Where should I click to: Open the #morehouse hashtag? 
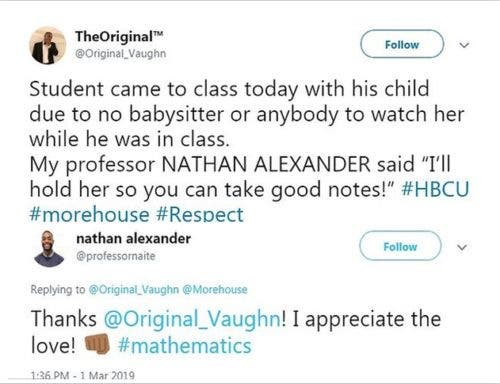pos(89,214)
